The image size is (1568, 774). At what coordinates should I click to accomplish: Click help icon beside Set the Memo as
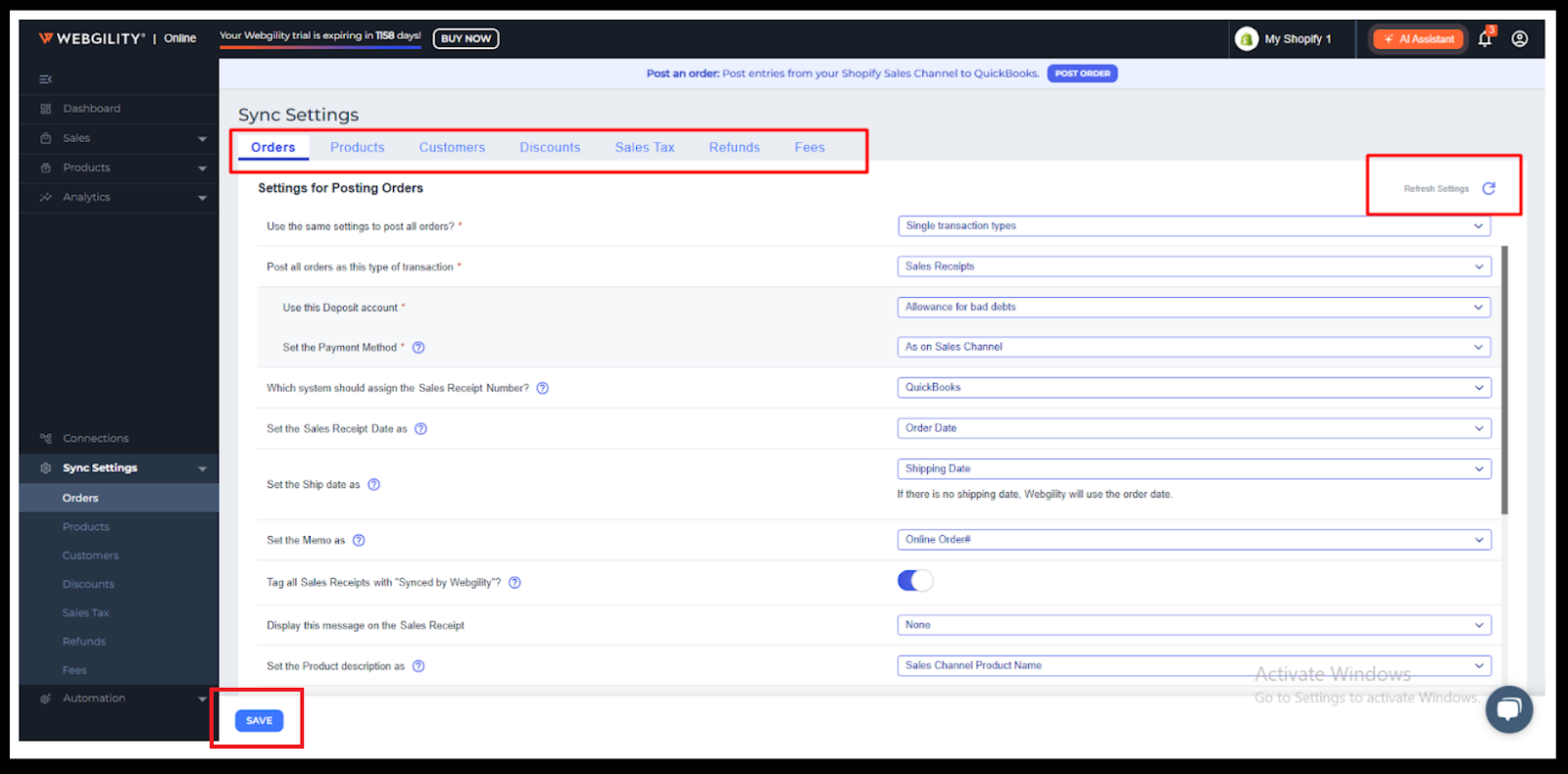point(359,541)
